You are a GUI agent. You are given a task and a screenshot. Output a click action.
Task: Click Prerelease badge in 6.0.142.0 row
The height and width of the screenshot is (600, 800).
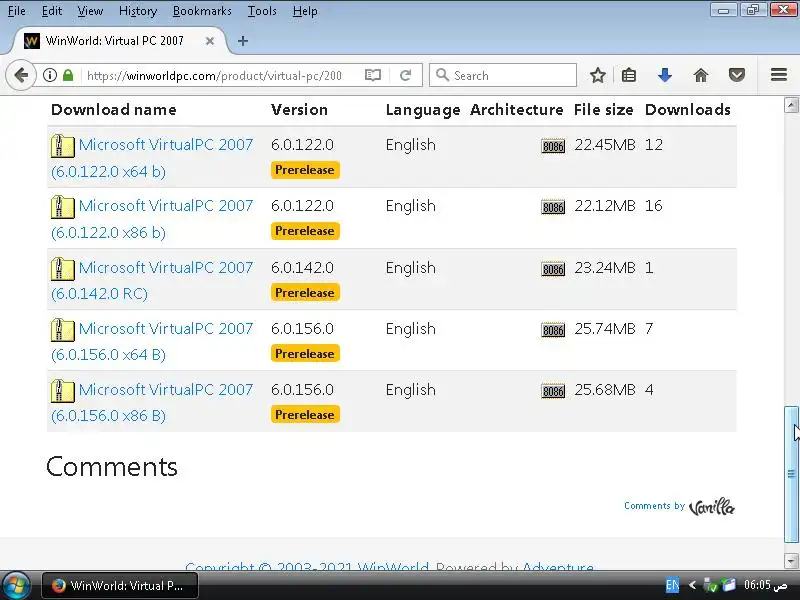(305, 293)
